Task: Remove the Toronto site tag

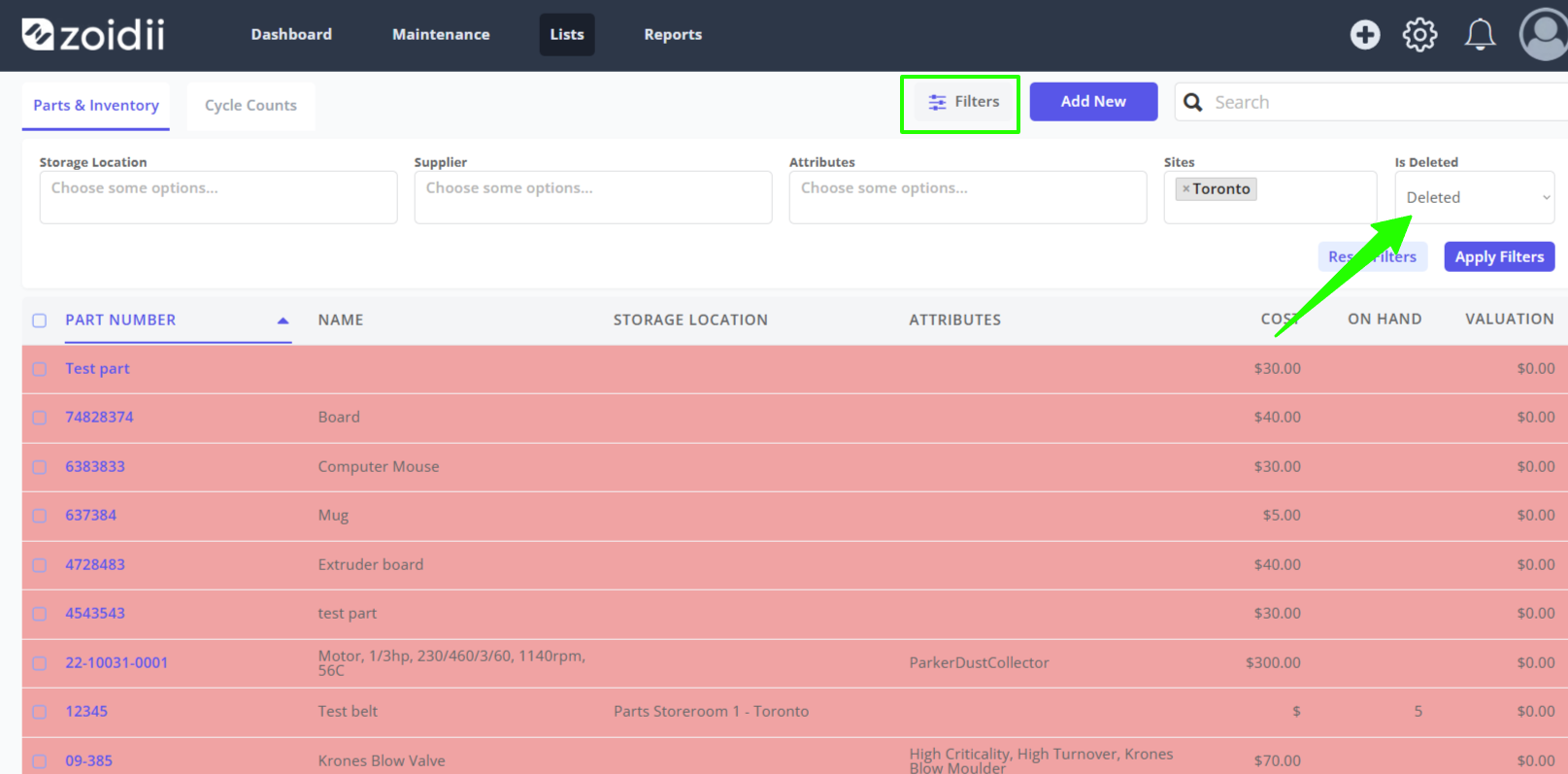Action: click(1185, 189)
